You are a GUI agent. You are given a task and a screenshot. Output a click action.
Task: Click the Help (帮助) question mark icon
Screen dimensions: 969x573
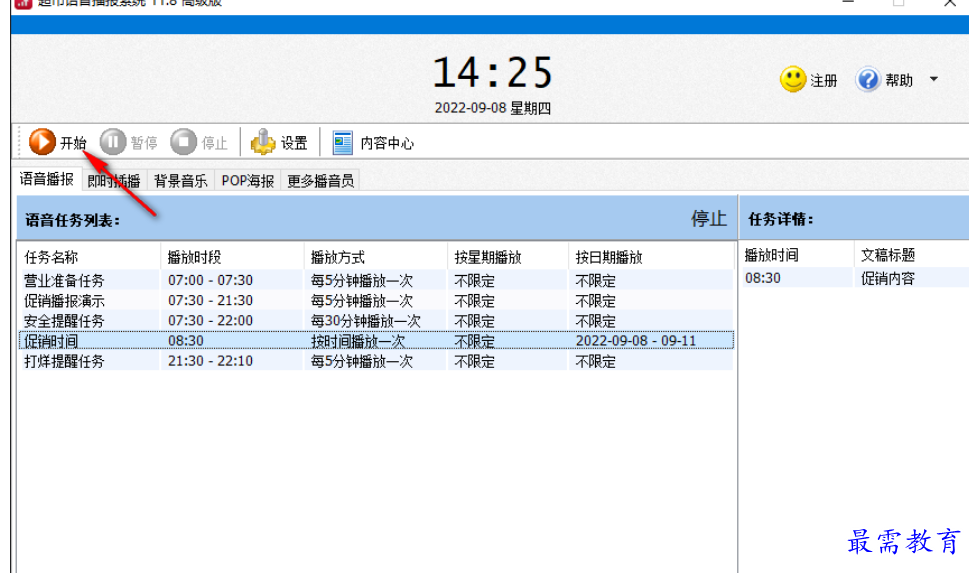click(x=868, y=80)
